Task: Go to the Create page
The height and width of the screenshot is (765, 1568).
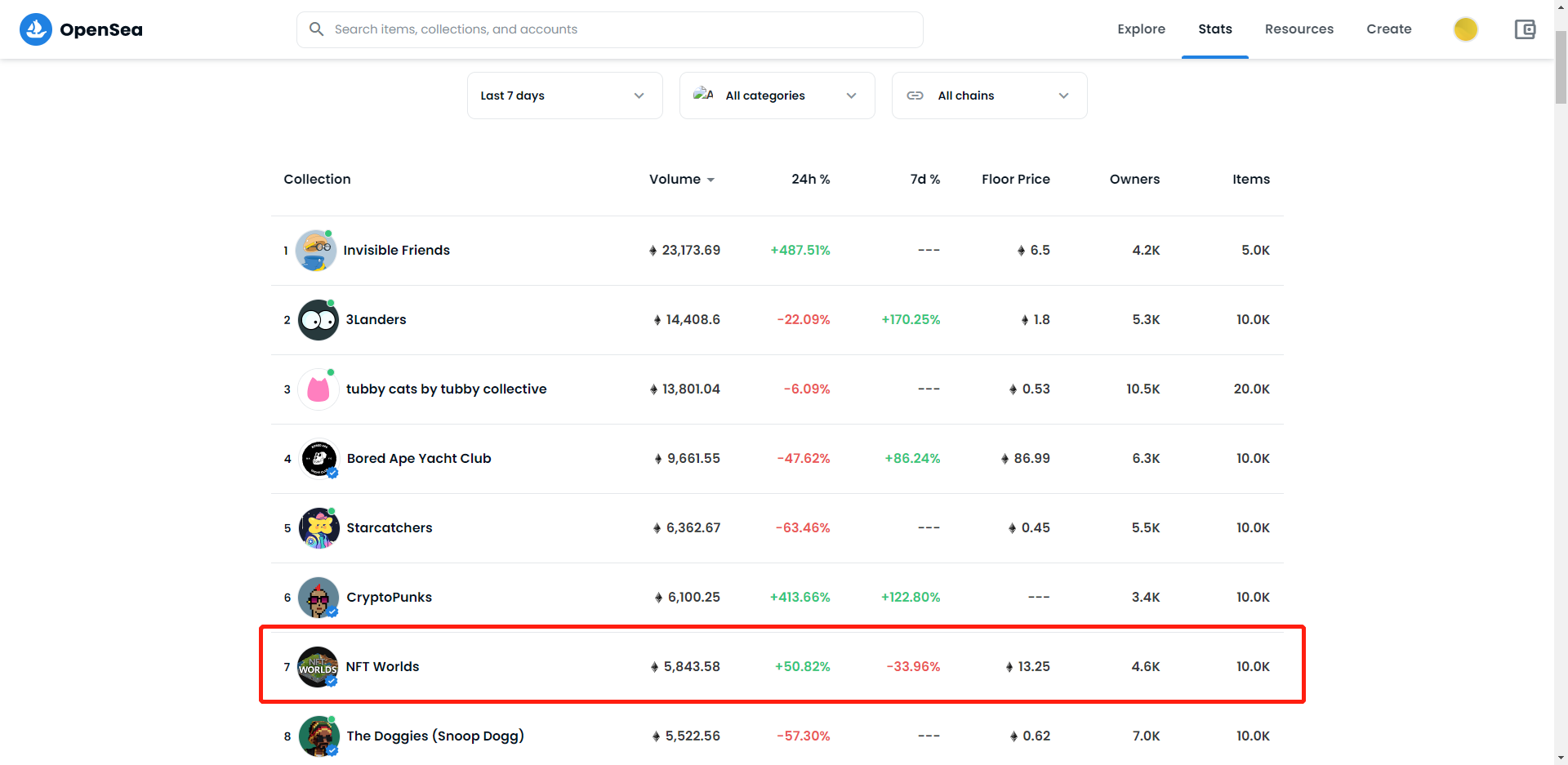Action: tap(1389, 29)
